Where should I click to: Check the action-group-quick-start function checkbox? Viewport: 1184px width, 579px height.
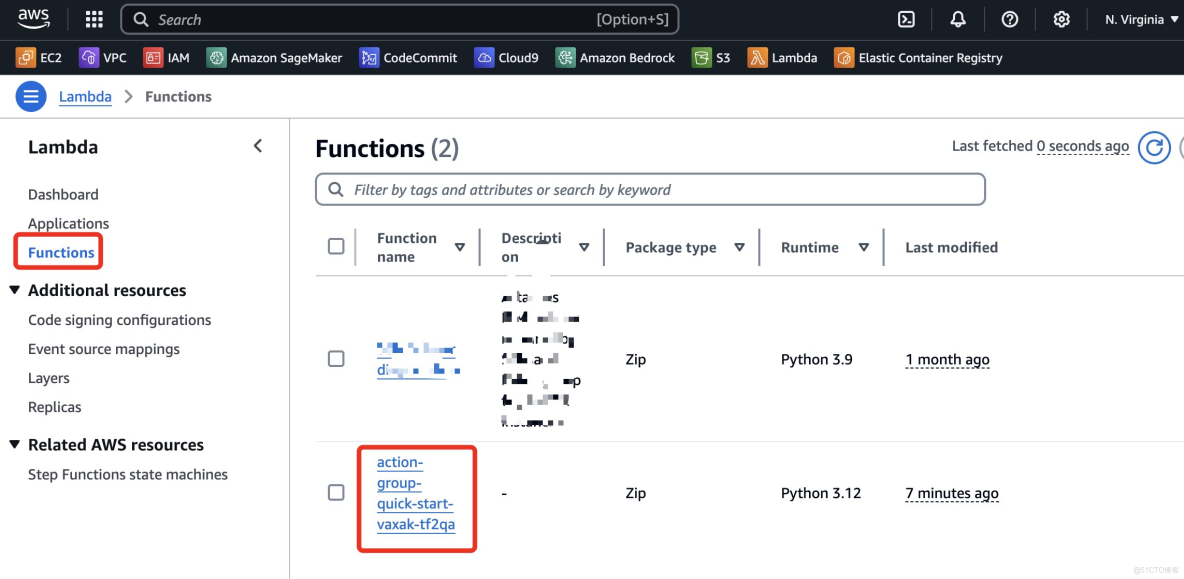pyautogui.click(x=336, y=493)
